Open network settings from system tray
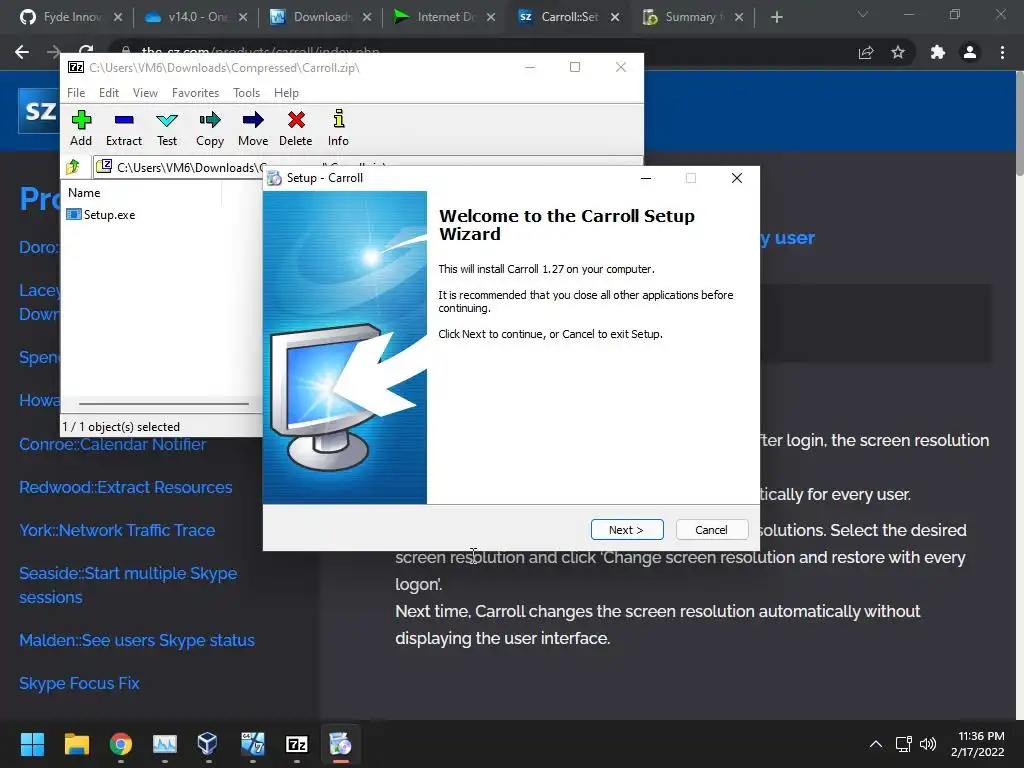The image size is (1024, 768). [x=904, y=744]
